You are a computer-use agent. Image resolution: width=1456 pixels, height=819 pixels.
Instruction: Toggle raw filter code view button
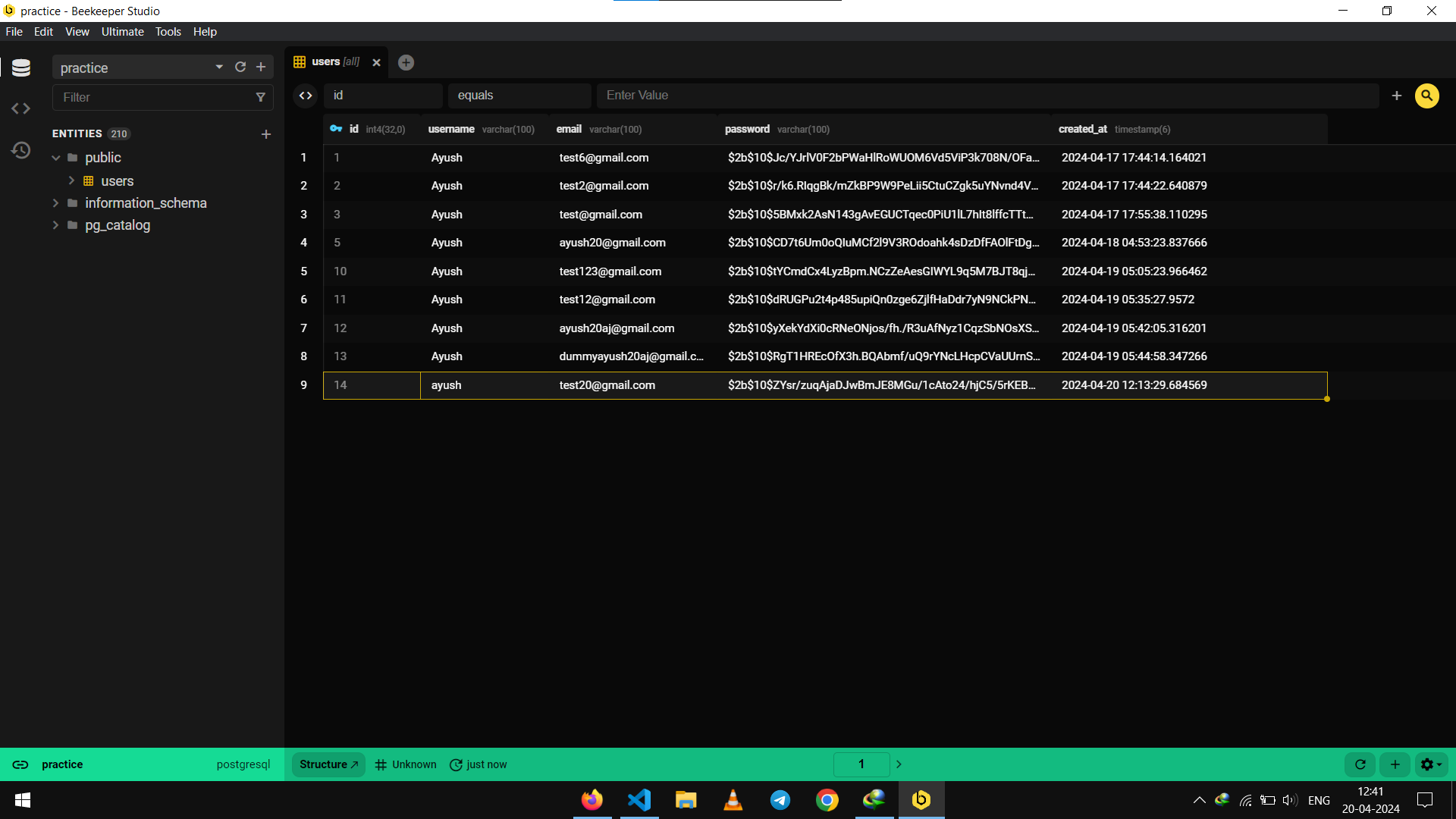tap(306, 96)
